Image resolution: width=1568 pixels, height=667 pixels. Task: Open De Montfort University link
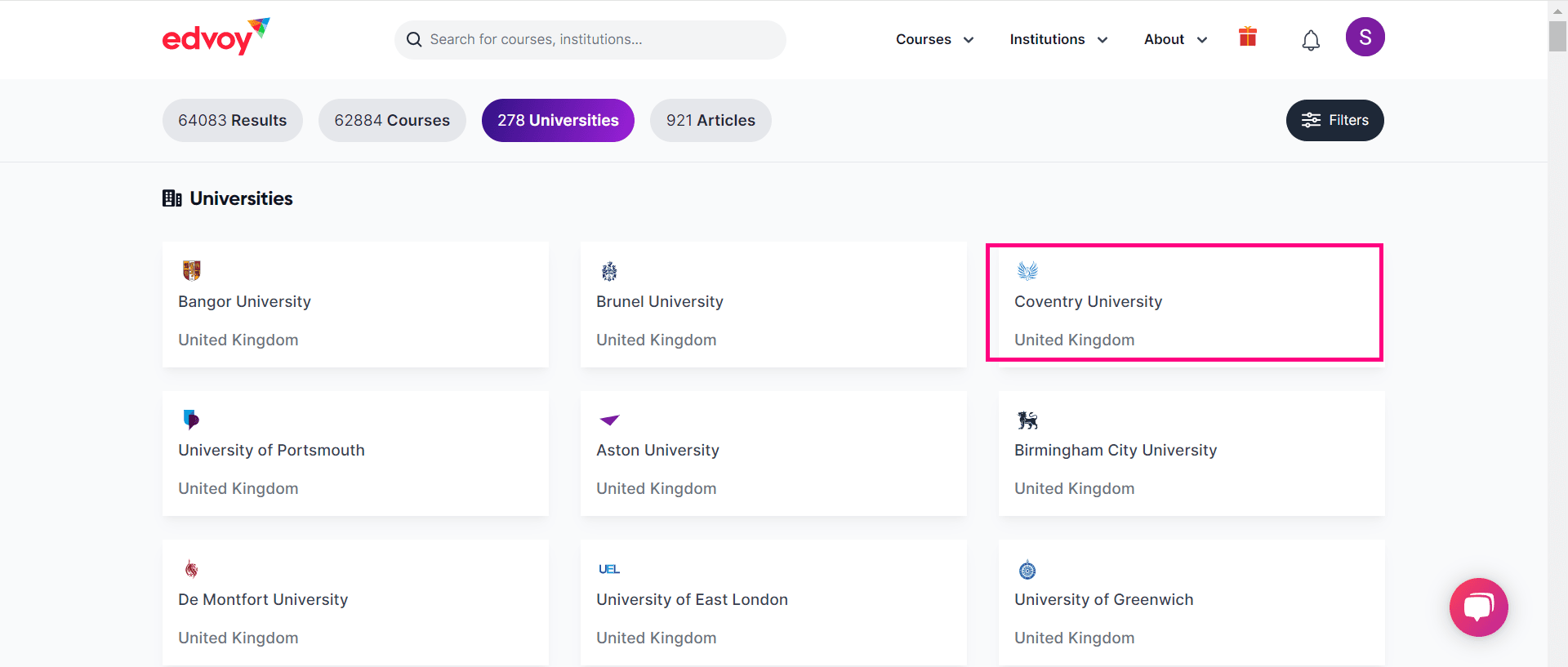coord(263,599)
